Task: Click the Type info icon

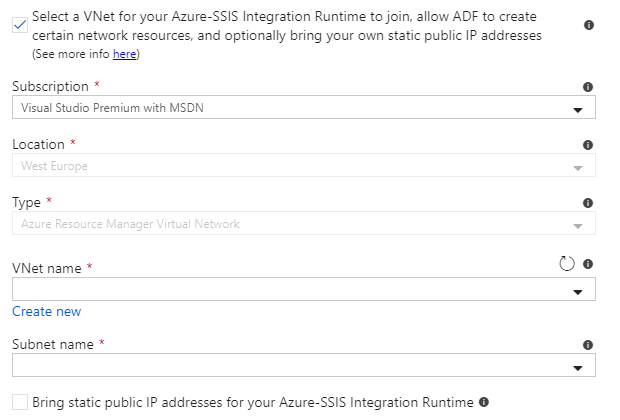Action: [x=588, y=203]
